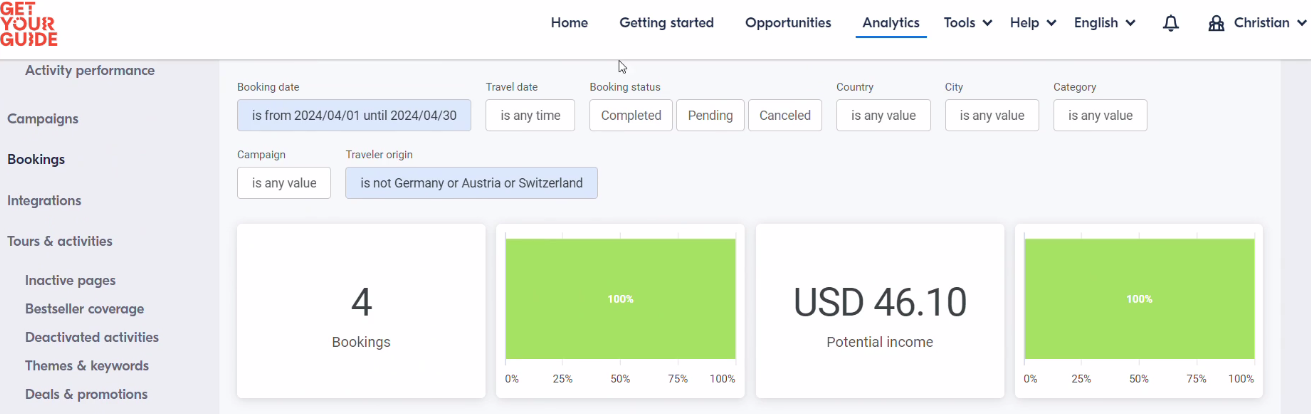Toggle the Completed booking status filter
The width and height of the screenshot is (1311, 414).
pyautogui.click(x=631, y=115)
